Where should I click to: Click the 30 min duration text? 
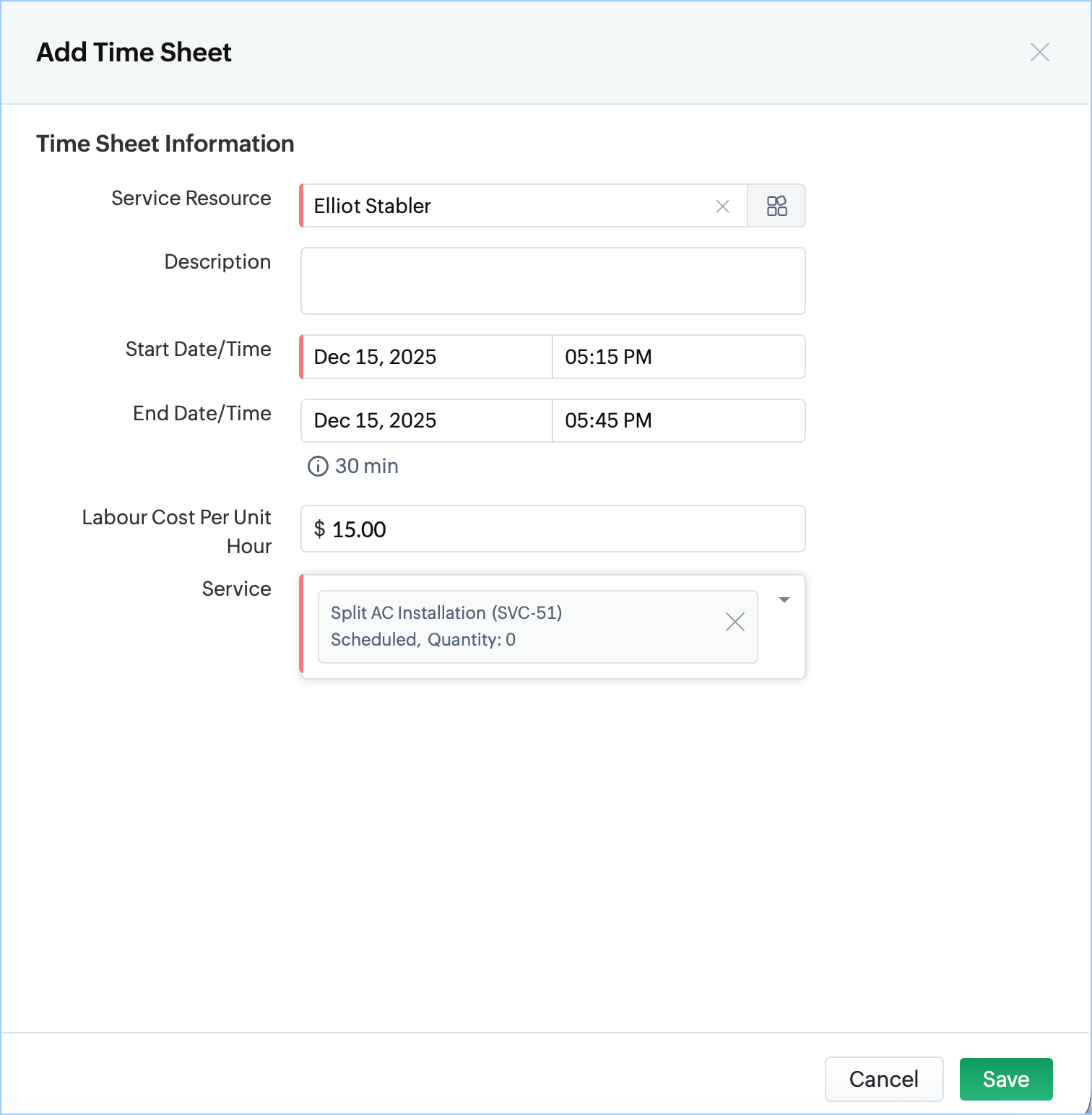pyautogui.click(x=367, y=467)
